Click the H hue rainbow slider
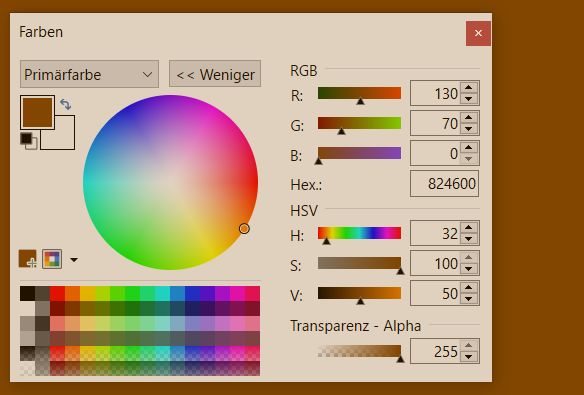This screenshot has width=584, height=395. (x=359, y=233)
